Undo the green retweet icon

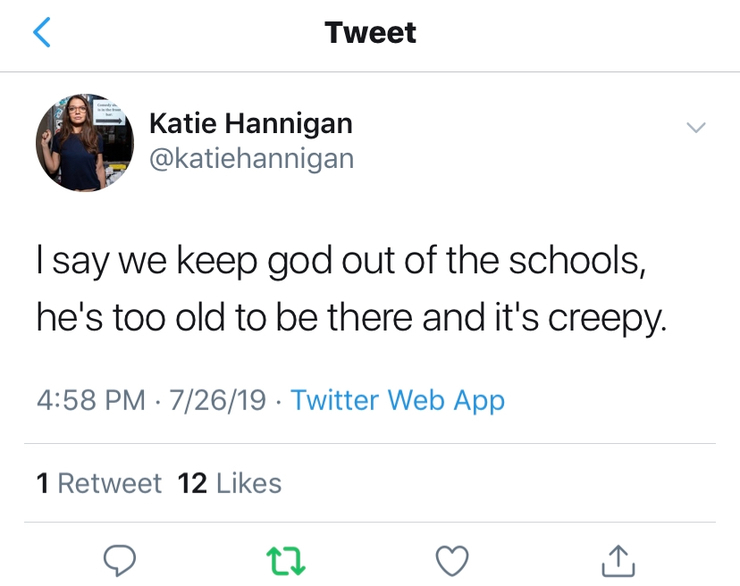[286, 561]
